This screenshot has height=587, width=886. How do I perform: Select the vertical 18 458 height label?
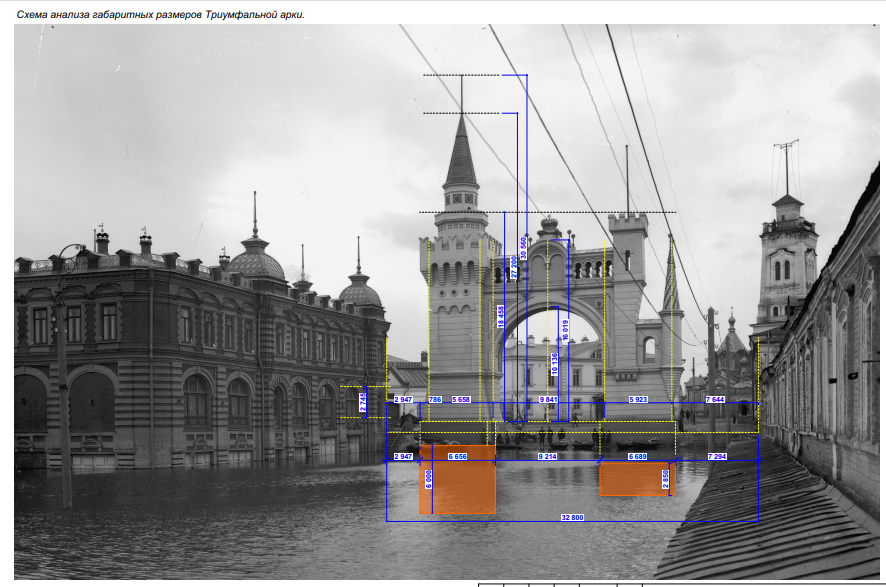(501, 316)
